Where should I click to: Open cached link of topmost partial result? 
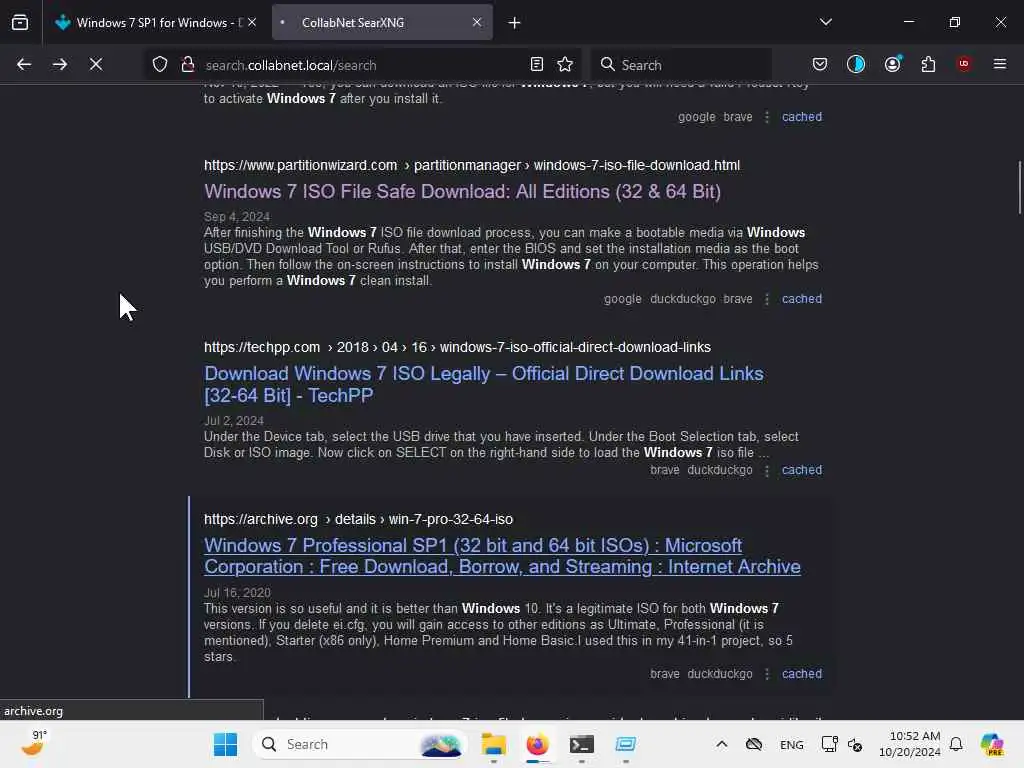(x=802, y=116)
